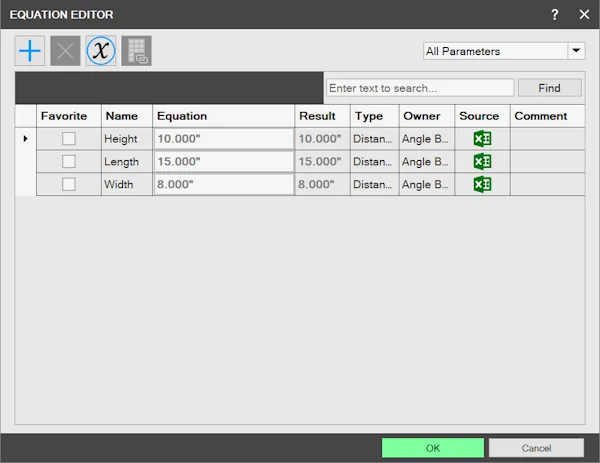600x463 pixels.
Task: Open the Excel source icon for Length
Action: pos(482,161)
